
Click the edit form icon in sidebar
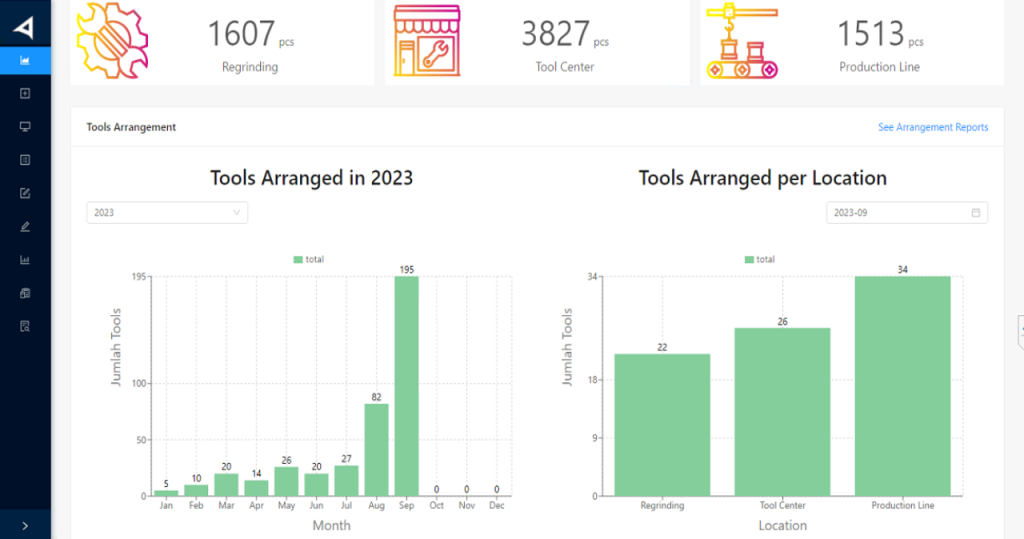click(25, 193)
